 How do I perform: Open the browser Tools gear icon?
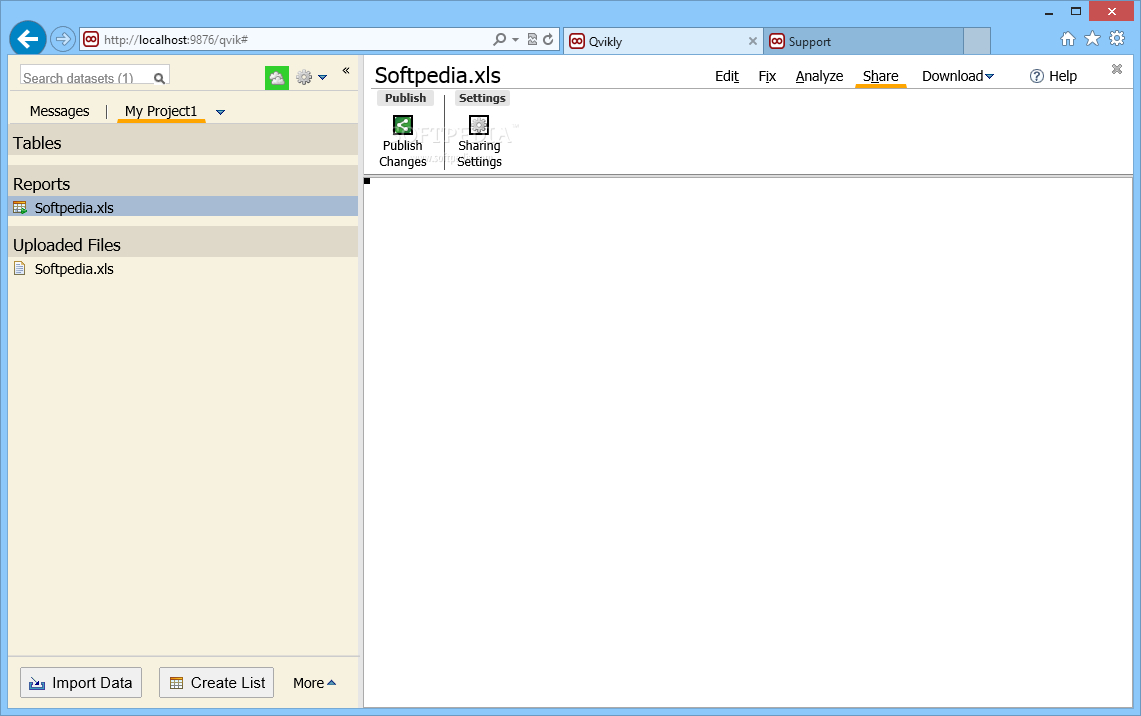pos(1117,39)
